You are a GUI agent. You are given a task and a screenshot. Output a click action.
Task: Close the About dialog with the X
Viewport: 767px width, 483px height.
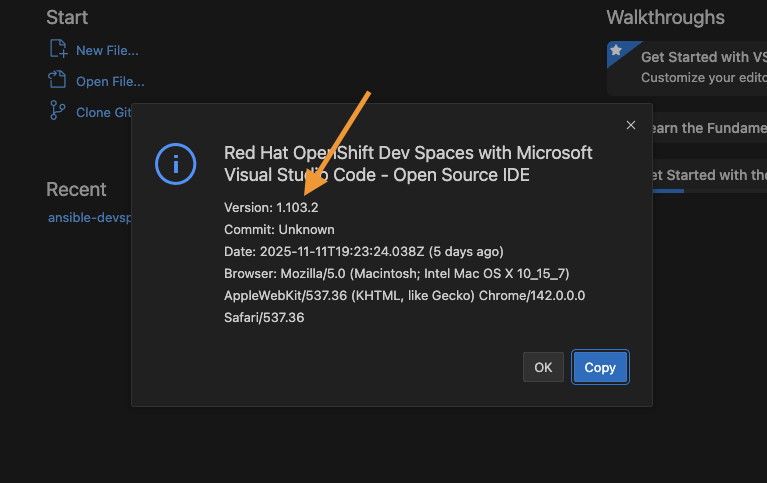pos(631,125)
